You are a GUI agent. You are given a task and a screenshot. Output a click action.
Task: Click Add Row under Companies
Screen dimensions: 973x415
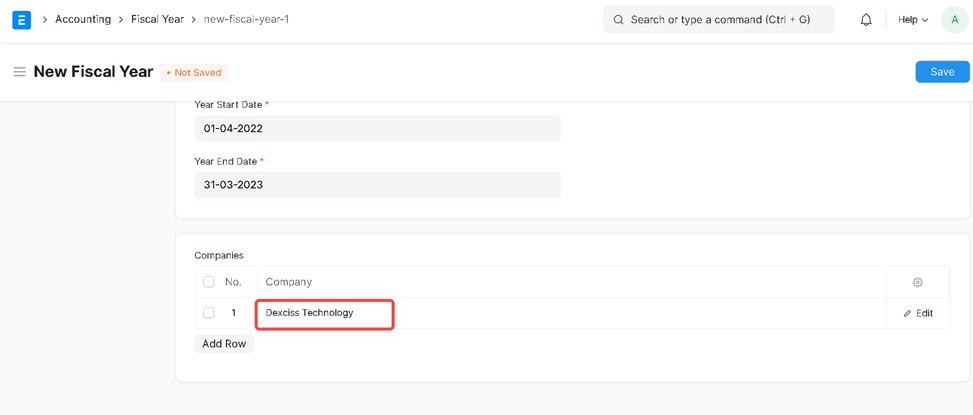coord(224,344)
